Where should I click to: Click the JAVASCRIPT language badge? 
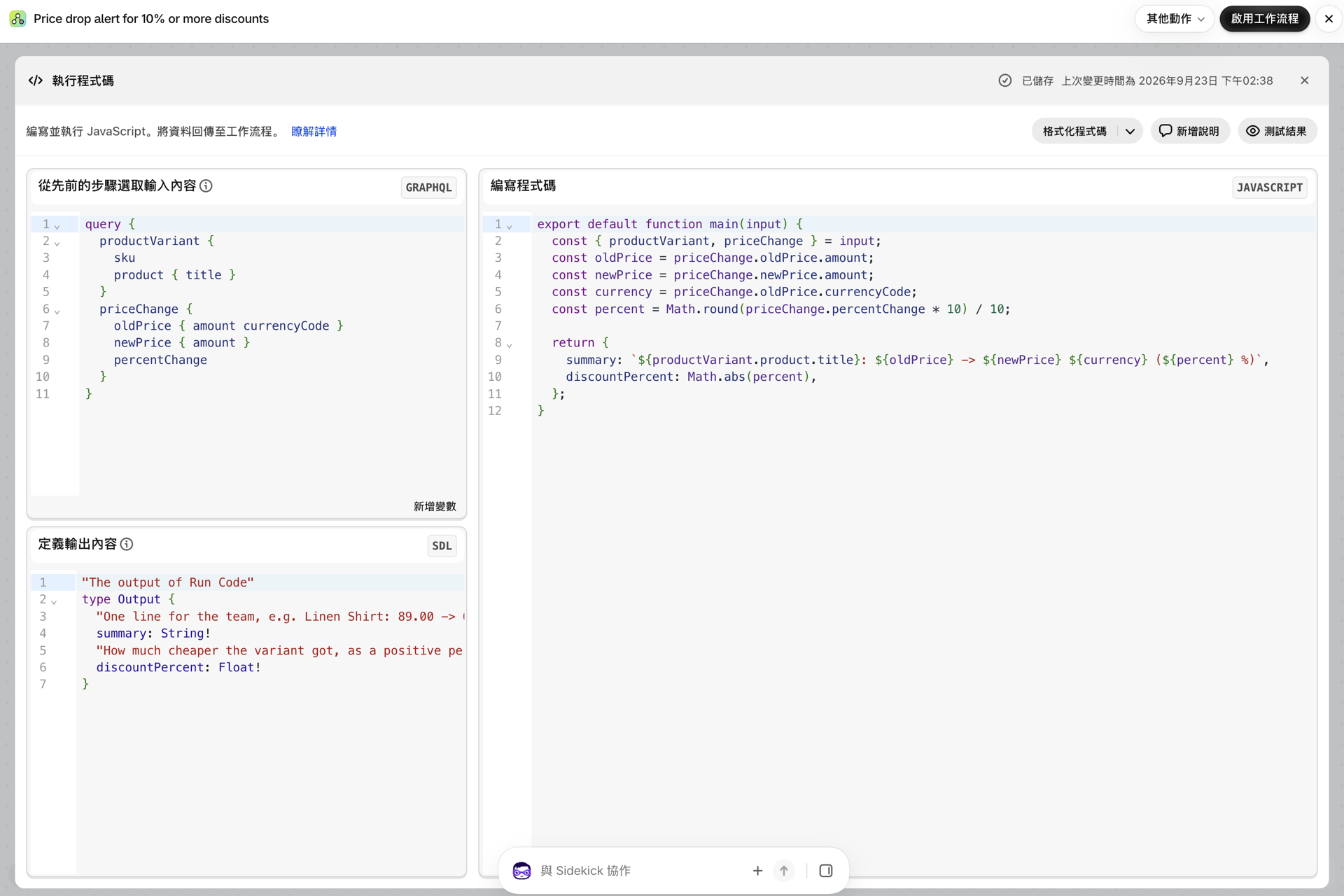pyautogui.click(x=1269, y=187)
